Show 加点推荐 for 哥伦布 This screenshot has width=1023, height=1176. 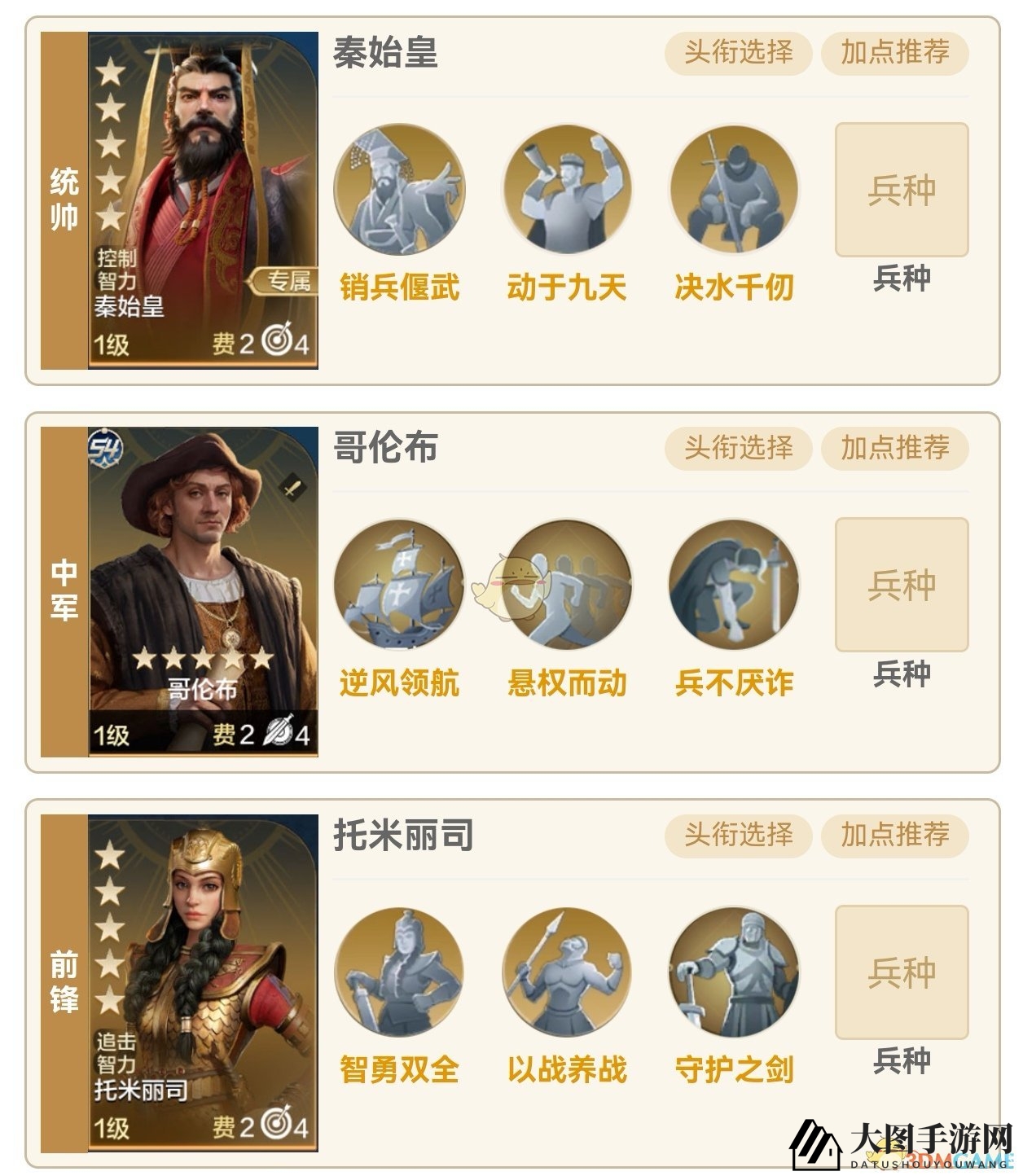(894, 448)
